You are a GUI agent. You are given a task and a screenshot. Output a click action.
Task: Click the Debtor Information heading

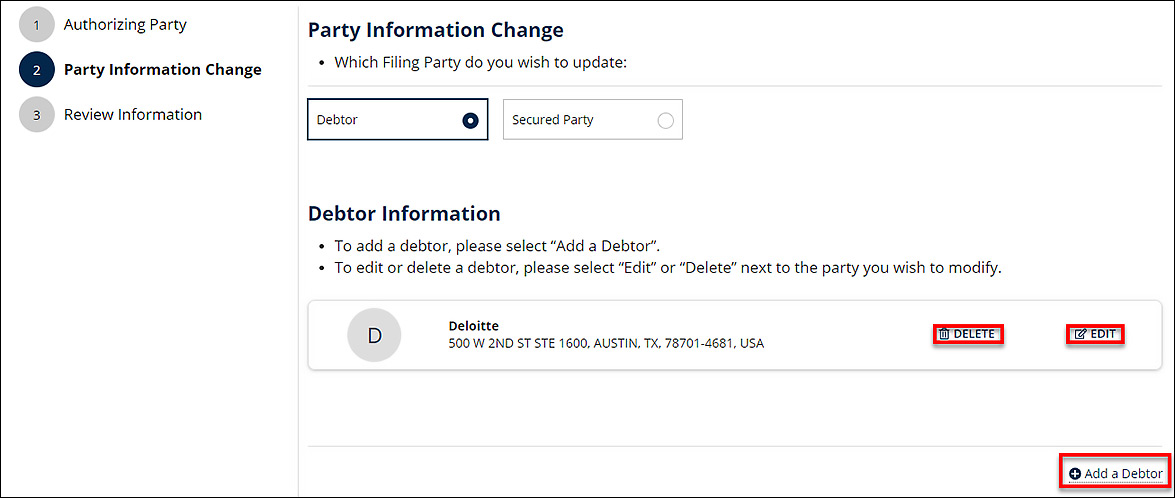(x=404, y=214)
